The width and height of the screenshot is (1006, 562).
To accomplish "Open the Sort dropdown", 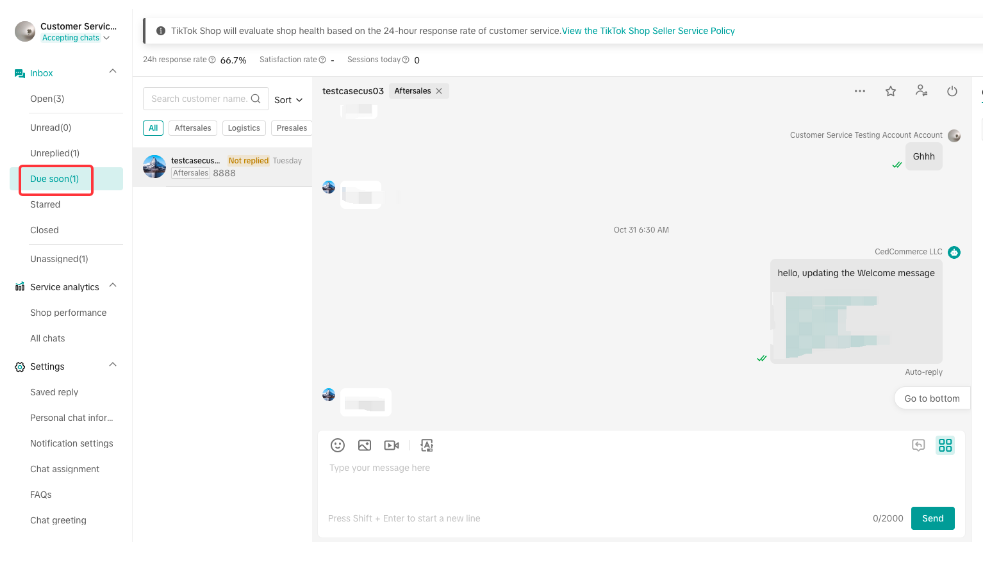I will click(x=289, y=100).
